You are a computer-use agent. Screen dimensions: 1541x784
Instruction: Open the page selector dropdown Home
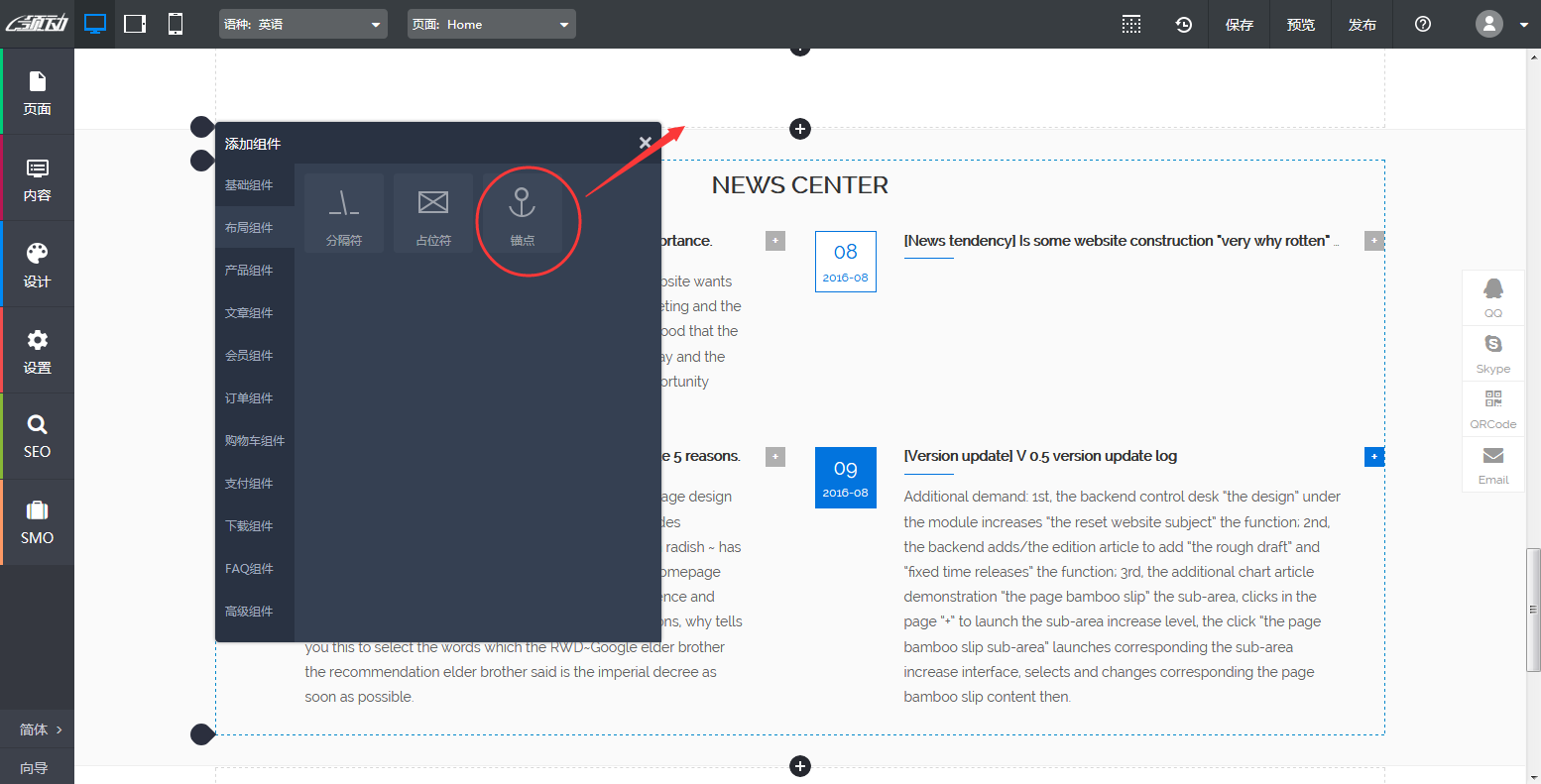pos(491,24)
